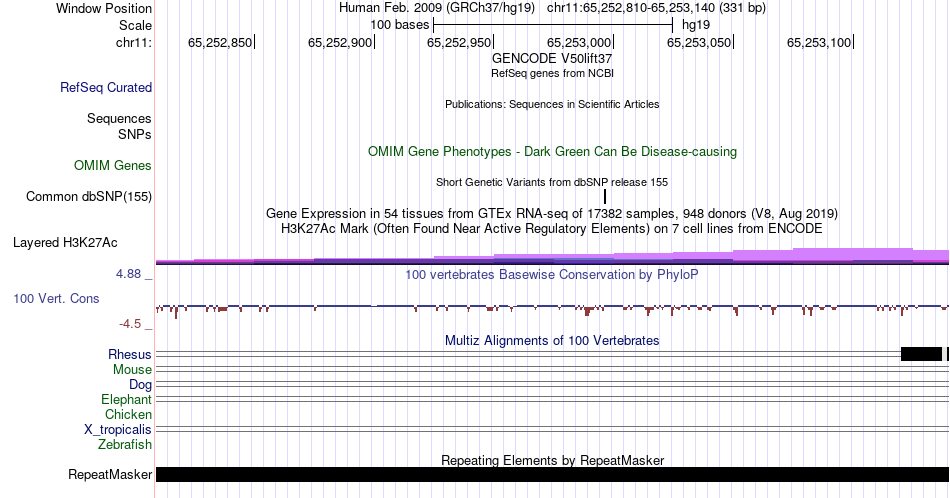This screenshot has height=498, width=950.
Task: Click the black RepeatMasker element bar
Action: tap(552, 474)
